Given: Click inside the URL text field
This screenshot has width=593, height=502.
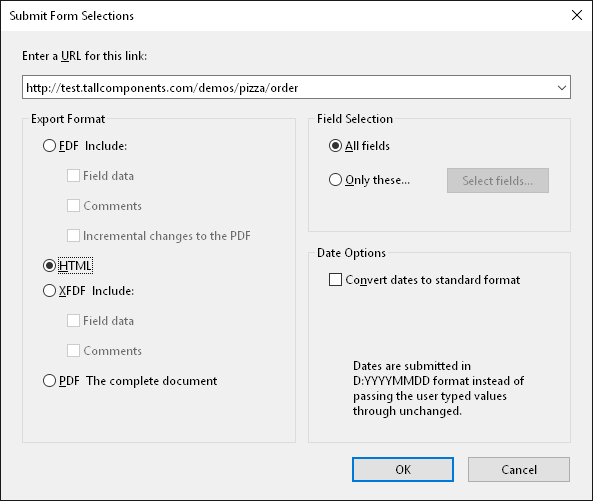Looking at the screenshot, I should click(288, 88).
